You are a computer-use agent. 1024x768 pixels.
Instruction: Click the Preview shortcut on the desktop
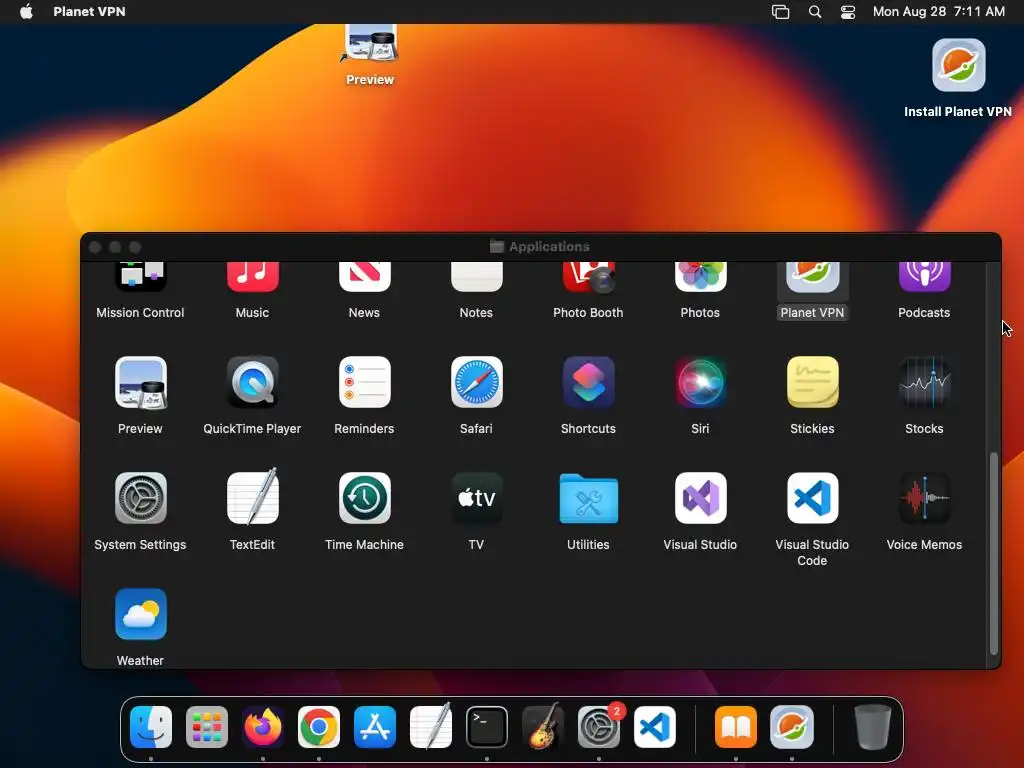(x=370, y=43)
